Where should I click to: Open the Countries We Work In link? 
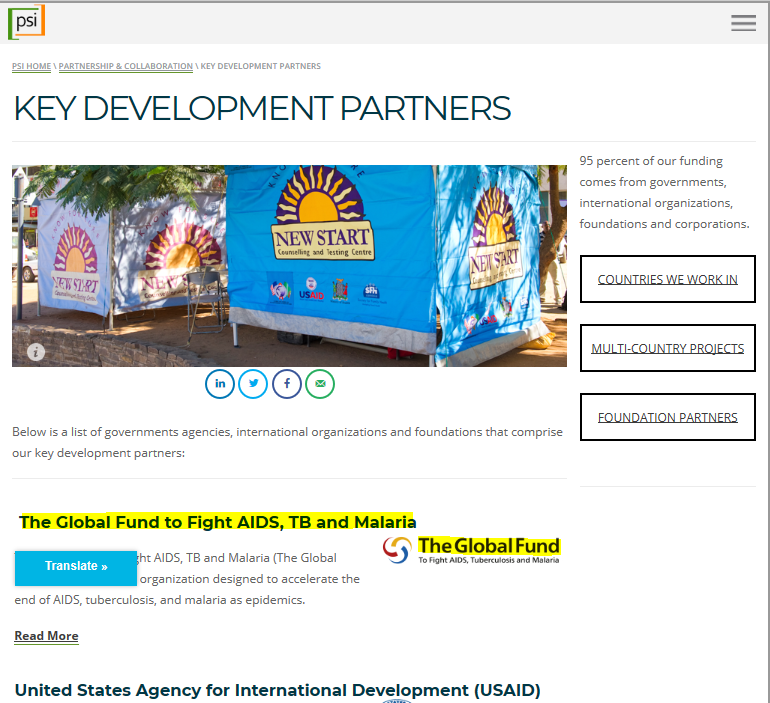point(667,279)
